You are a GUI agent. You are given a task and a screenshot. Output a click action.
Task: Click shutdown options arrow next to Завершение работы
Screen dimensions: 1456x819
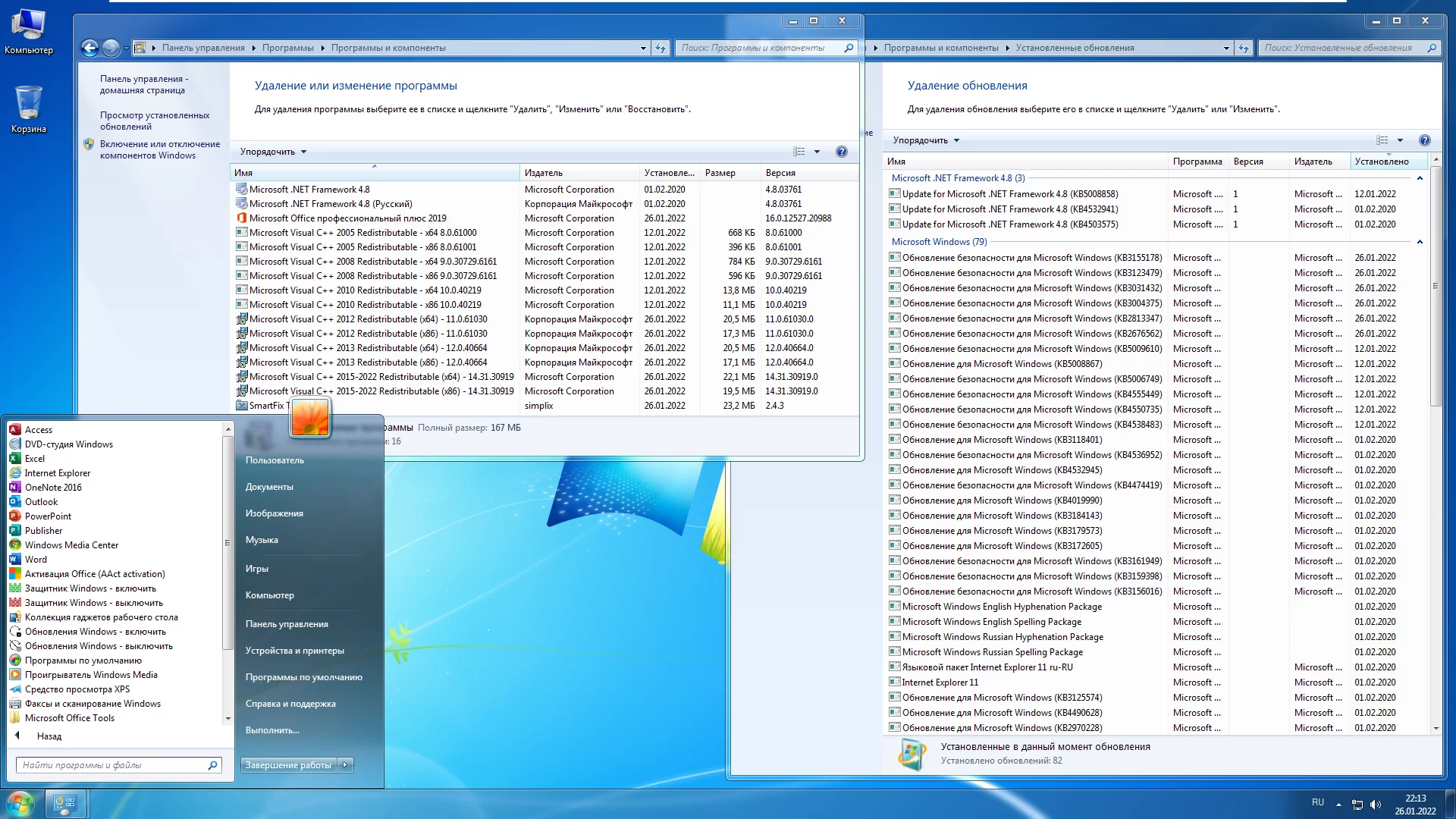(346, 765)
